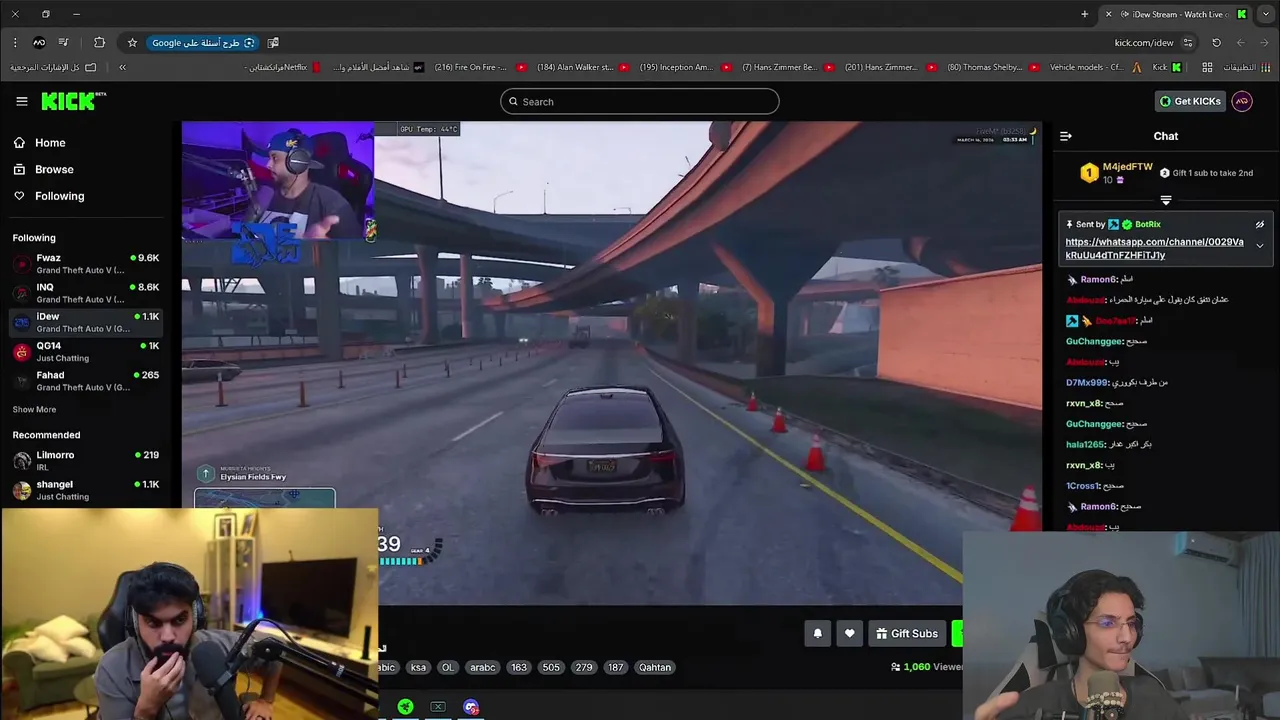Open the Kick hamburger menu
Image resolution: width=1280 pixels, height=720 pixels.
coord(22,101)
